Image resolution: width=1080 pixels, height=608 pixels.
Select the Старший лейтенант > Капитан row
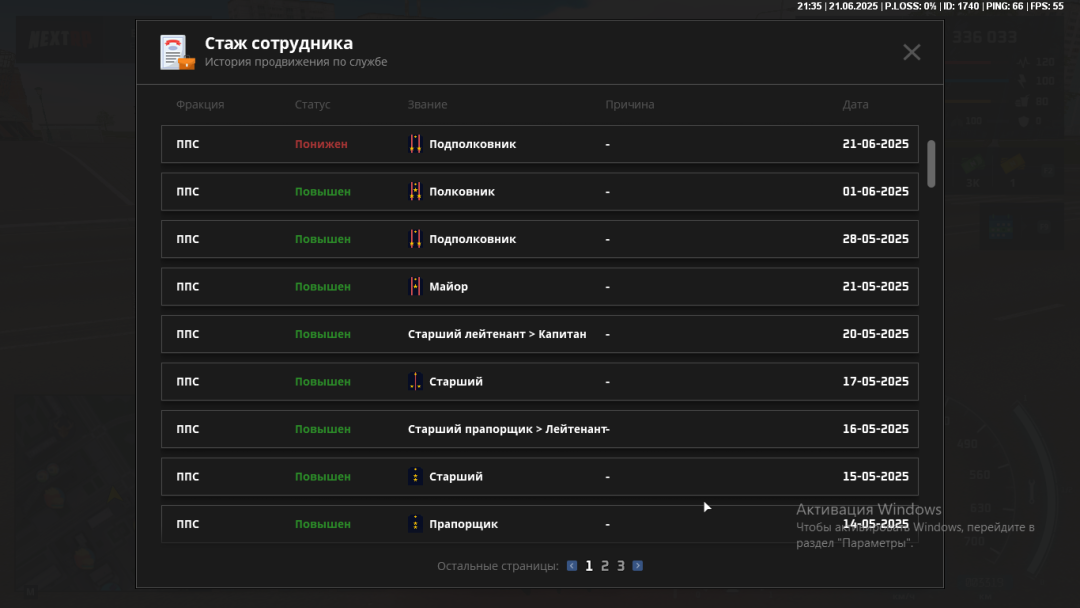coord(539,334)
